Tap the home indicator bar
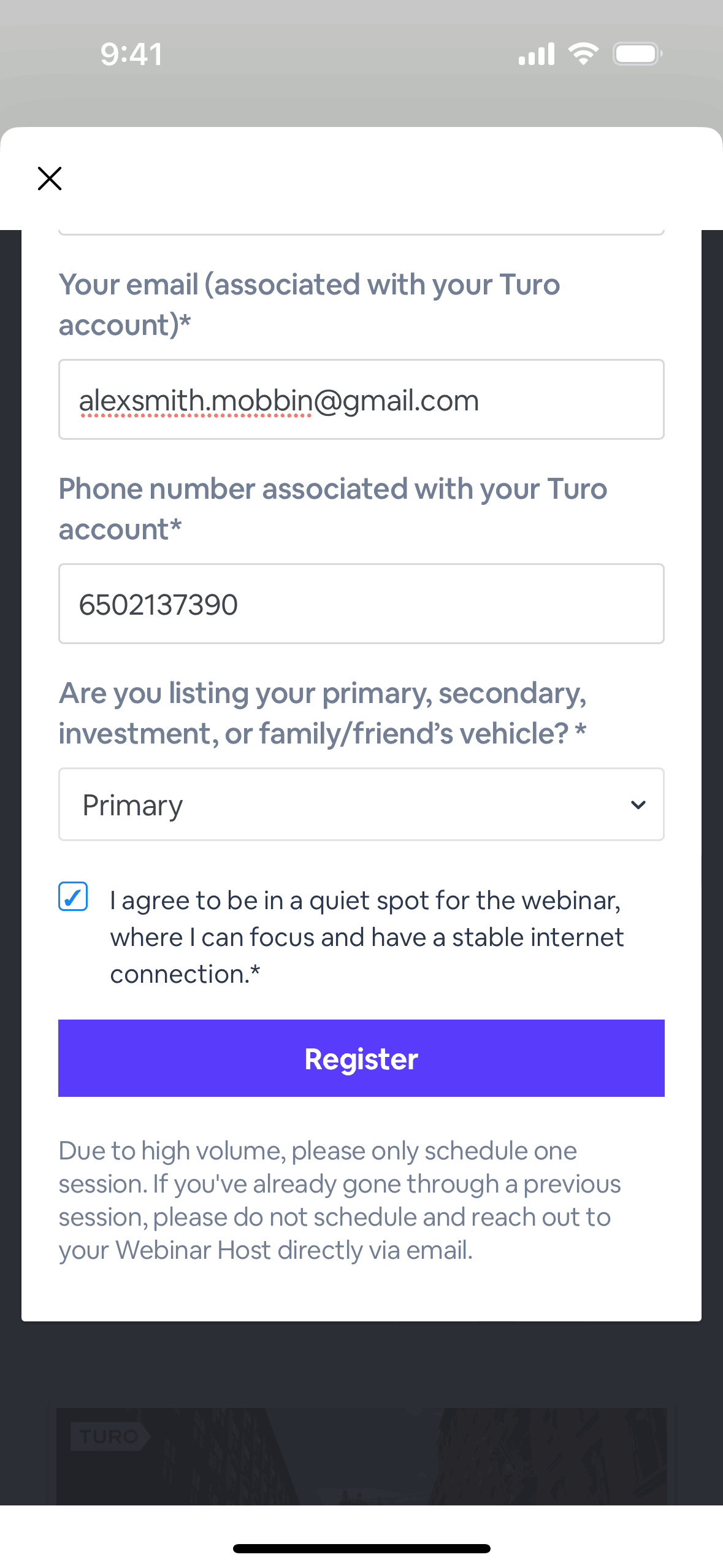The image size is (723, 1568). [361, 1548]
